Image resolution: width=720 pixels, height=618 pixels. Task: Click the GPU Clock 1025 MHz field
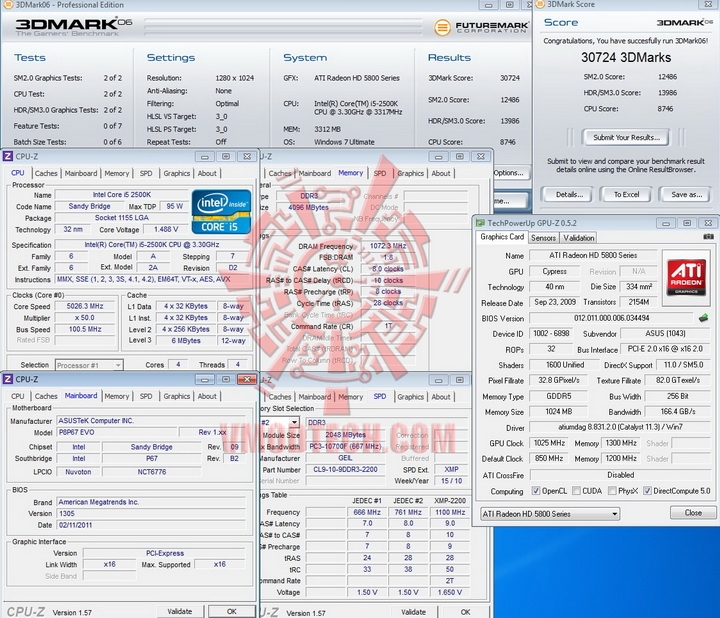pos(549,444)
